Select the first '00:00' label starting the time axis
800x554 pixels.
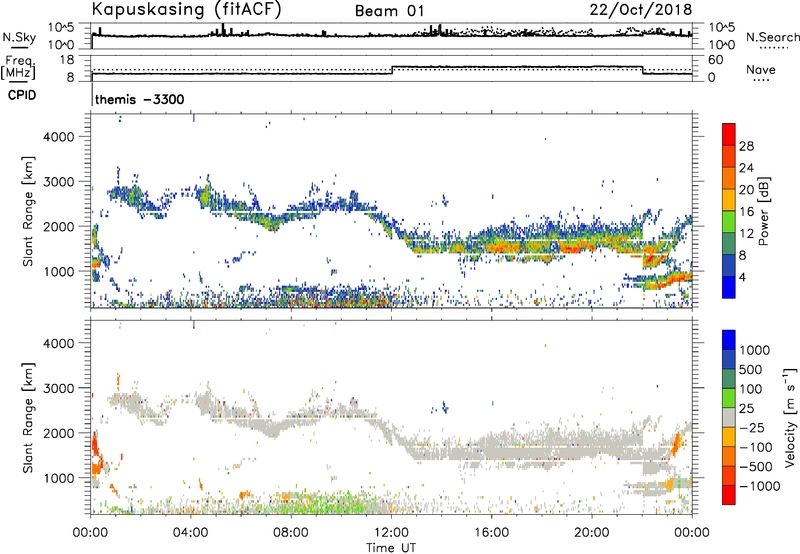(x=91, y=533)
